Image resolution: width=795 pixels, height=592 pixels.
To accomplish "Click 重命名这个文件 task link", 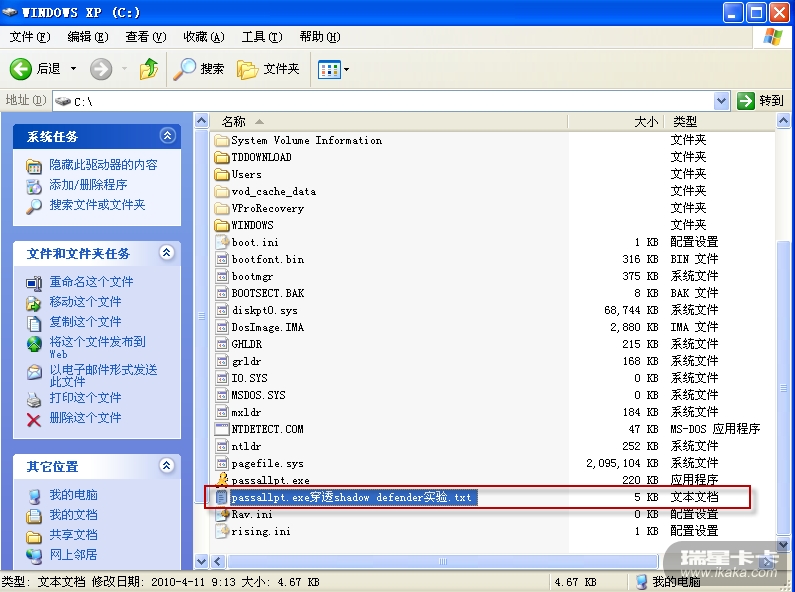I will point(91,282).
